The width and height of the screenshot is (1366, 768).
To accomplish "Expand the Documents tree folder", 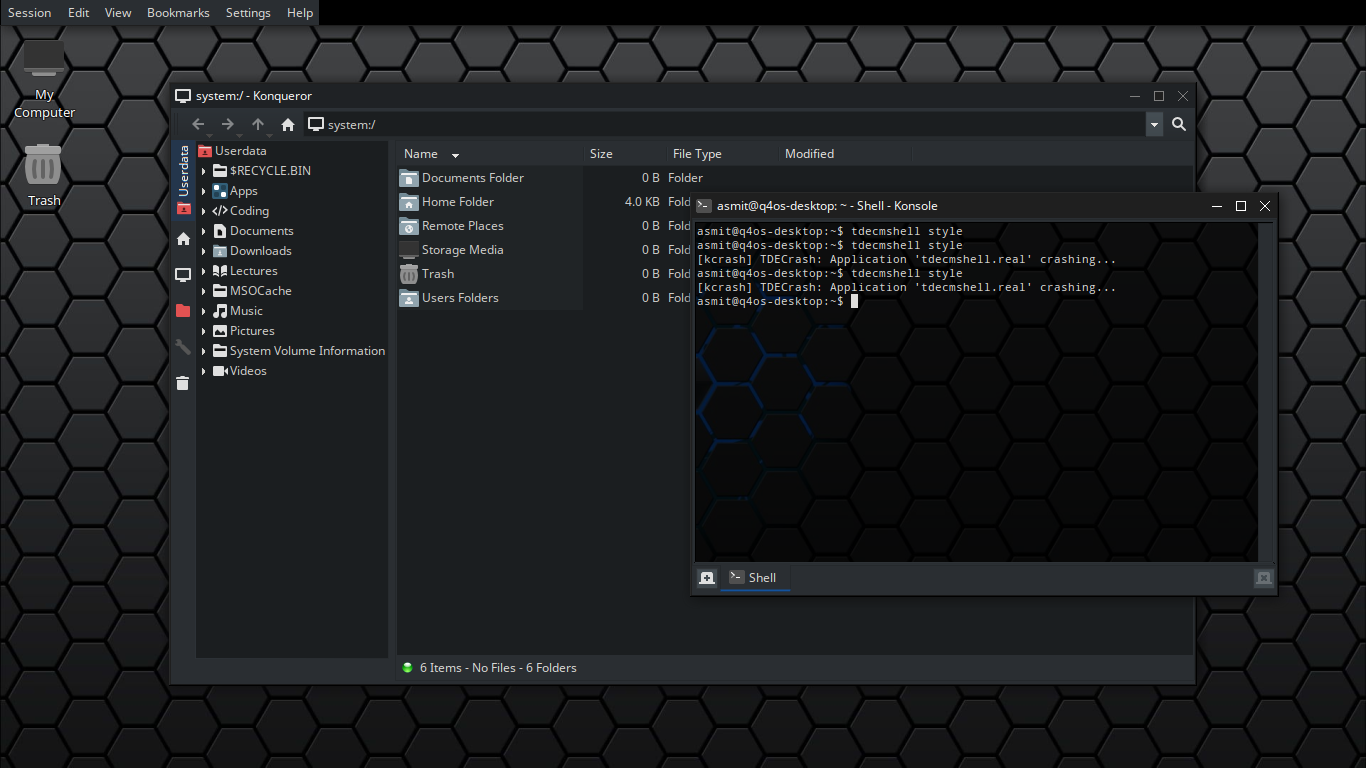I will (x=204, y=231).
